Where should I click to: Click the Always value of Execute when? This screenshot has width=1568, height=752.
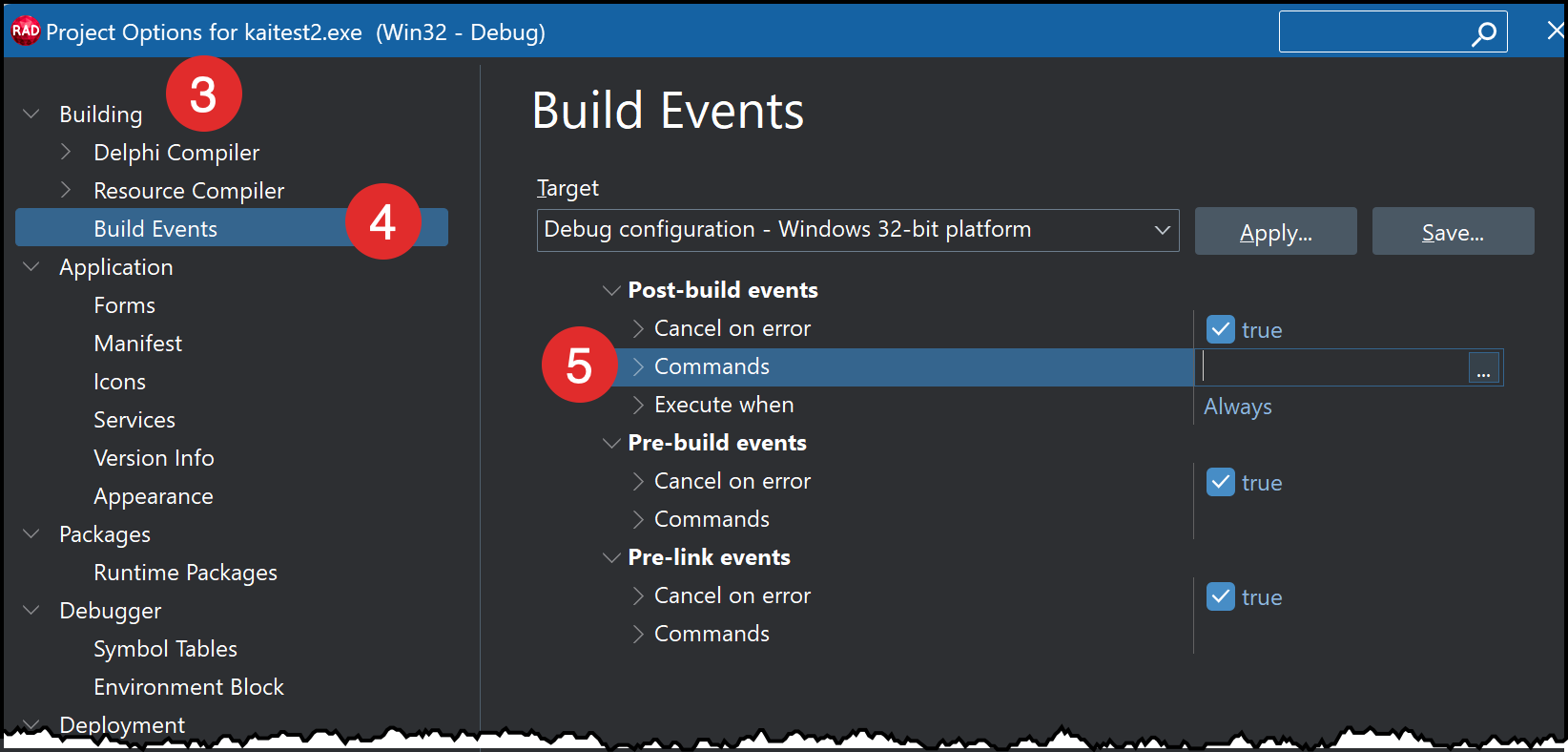pos(1238,407)
